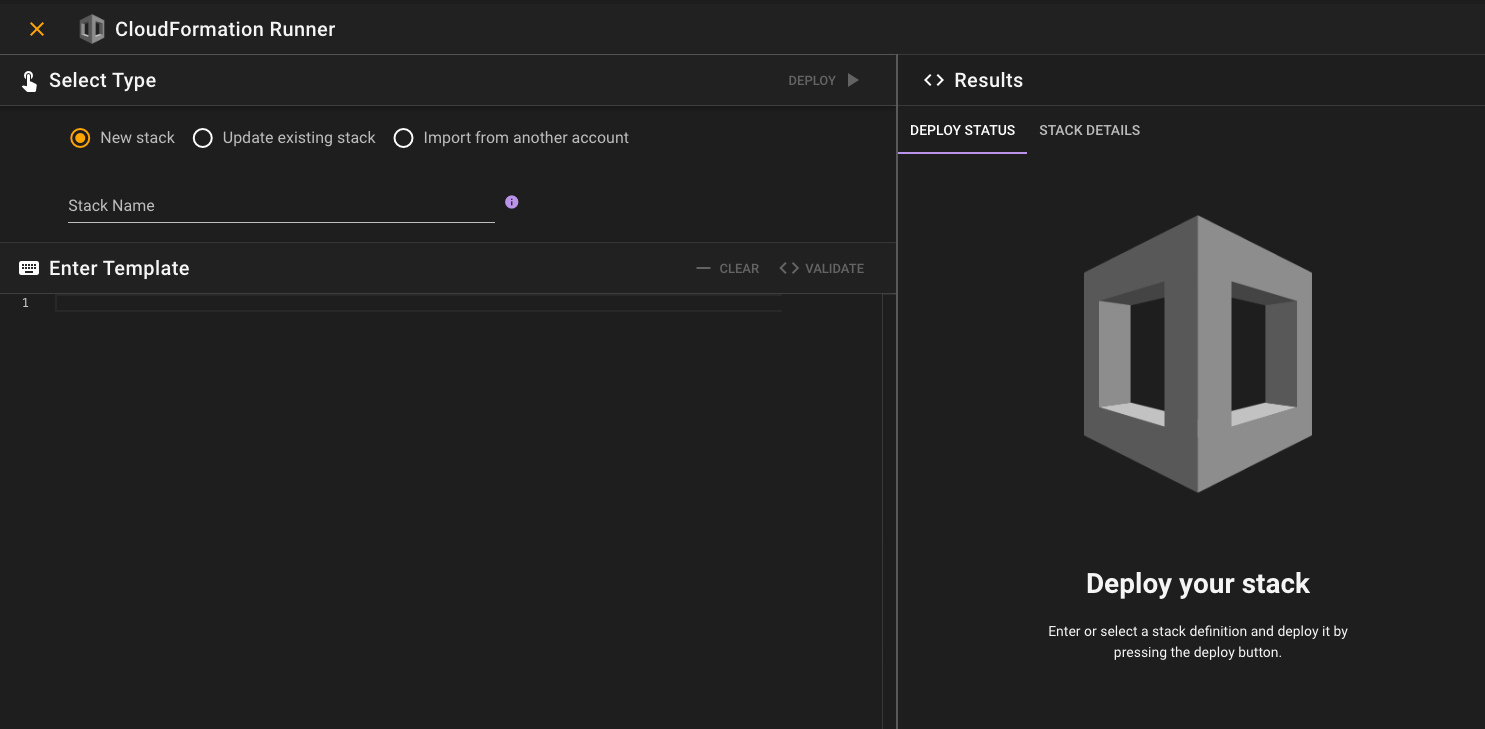Click the DEPLOY button label
1485x729 pixels.
pos(812,80)
